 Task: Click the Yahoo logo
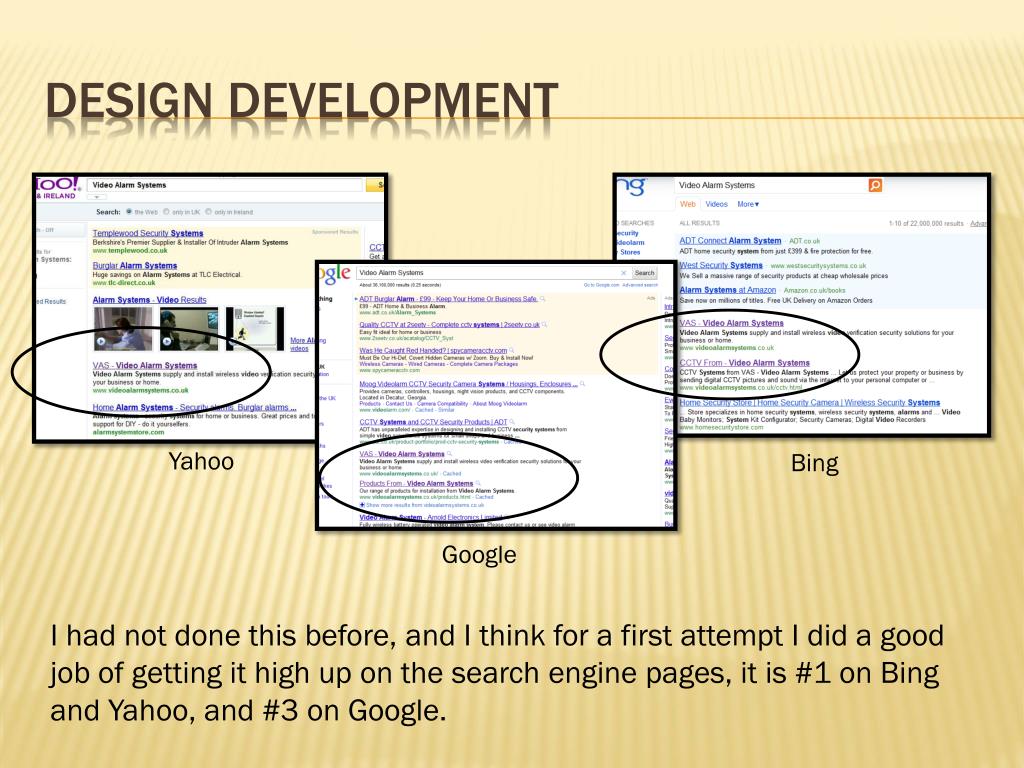point(58,184)
